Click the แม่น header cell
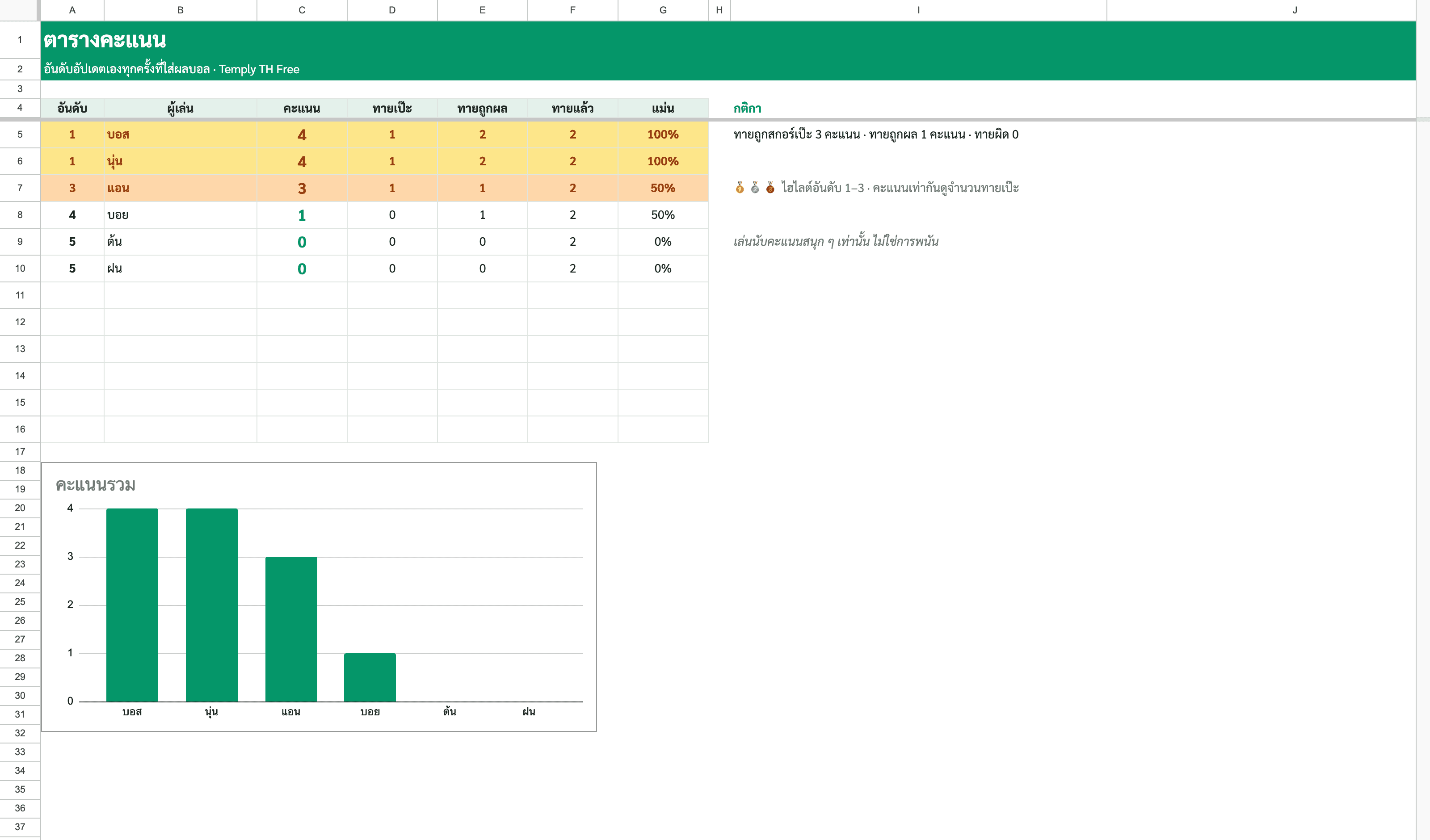Image resolution: width=1430 pixels, height=840 pixels. [x=663, y=109]
